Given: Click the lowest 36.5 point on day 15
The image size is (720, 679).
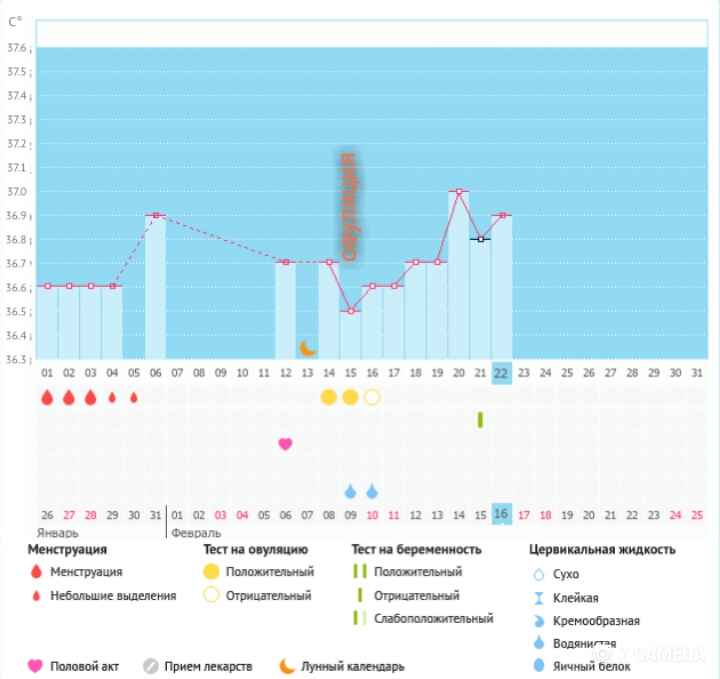Looking at the screenshot, I should click(350, 311).
